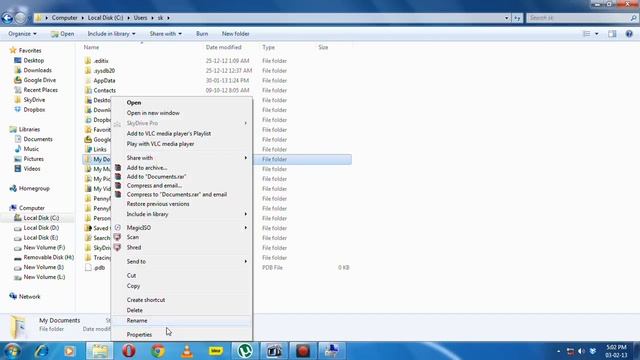The height and width of the screenshot is (360, 640).
Task: Open the Include in library toolbar dropdown
Action: point(111,34)
